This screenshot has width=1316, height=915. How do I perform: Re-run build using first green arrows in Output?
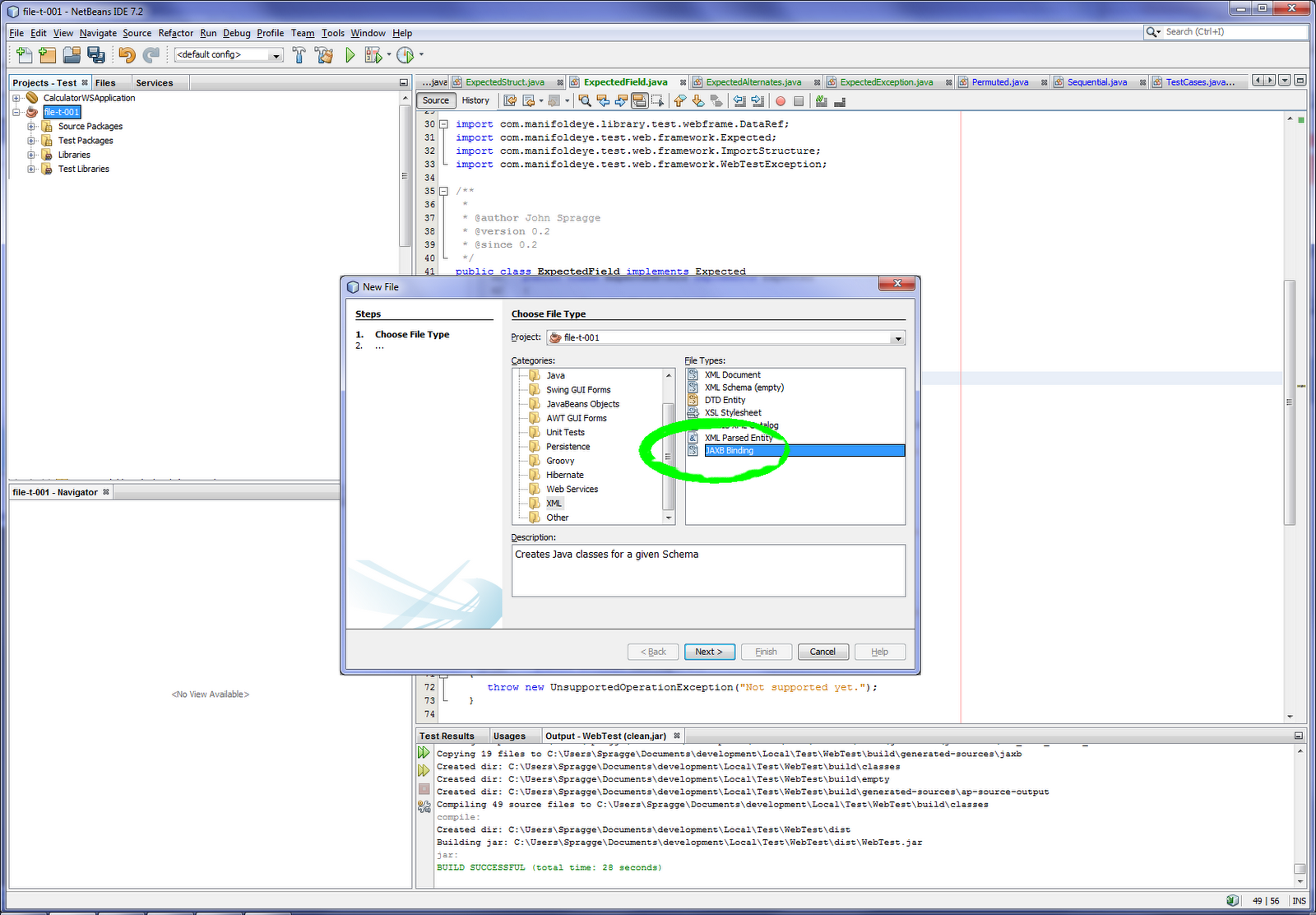(424, 752)
